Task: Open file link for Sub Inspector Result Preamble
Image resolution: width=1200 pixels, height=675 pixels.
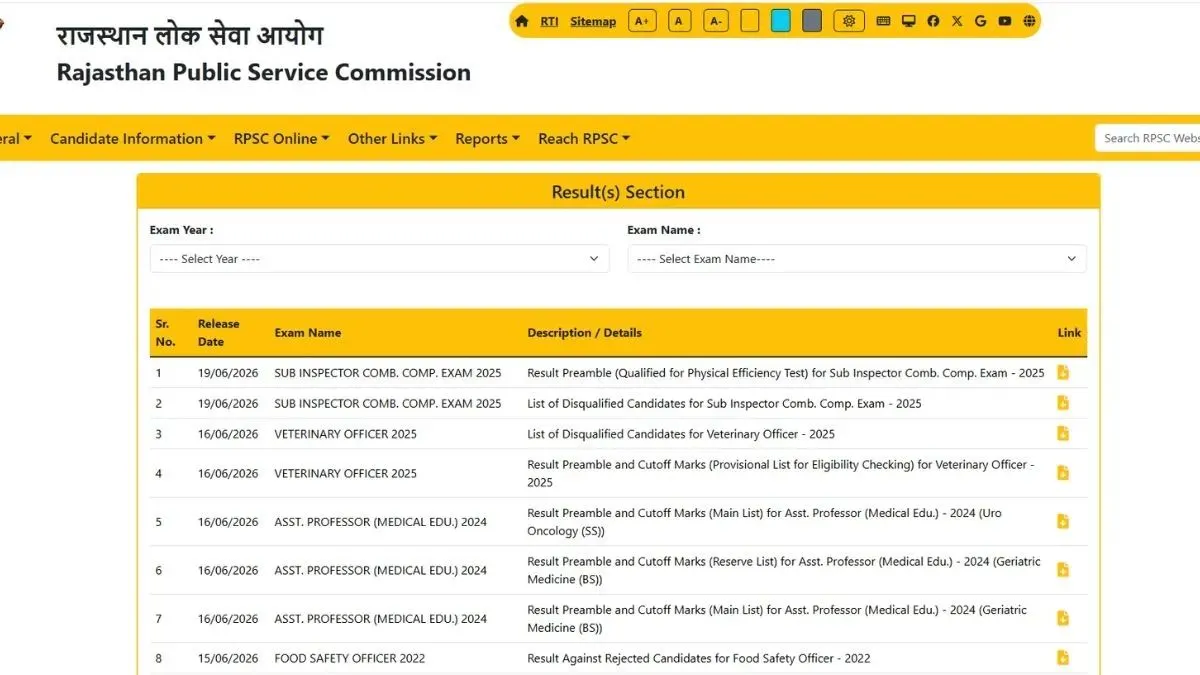Action: tap(1063, 373)
